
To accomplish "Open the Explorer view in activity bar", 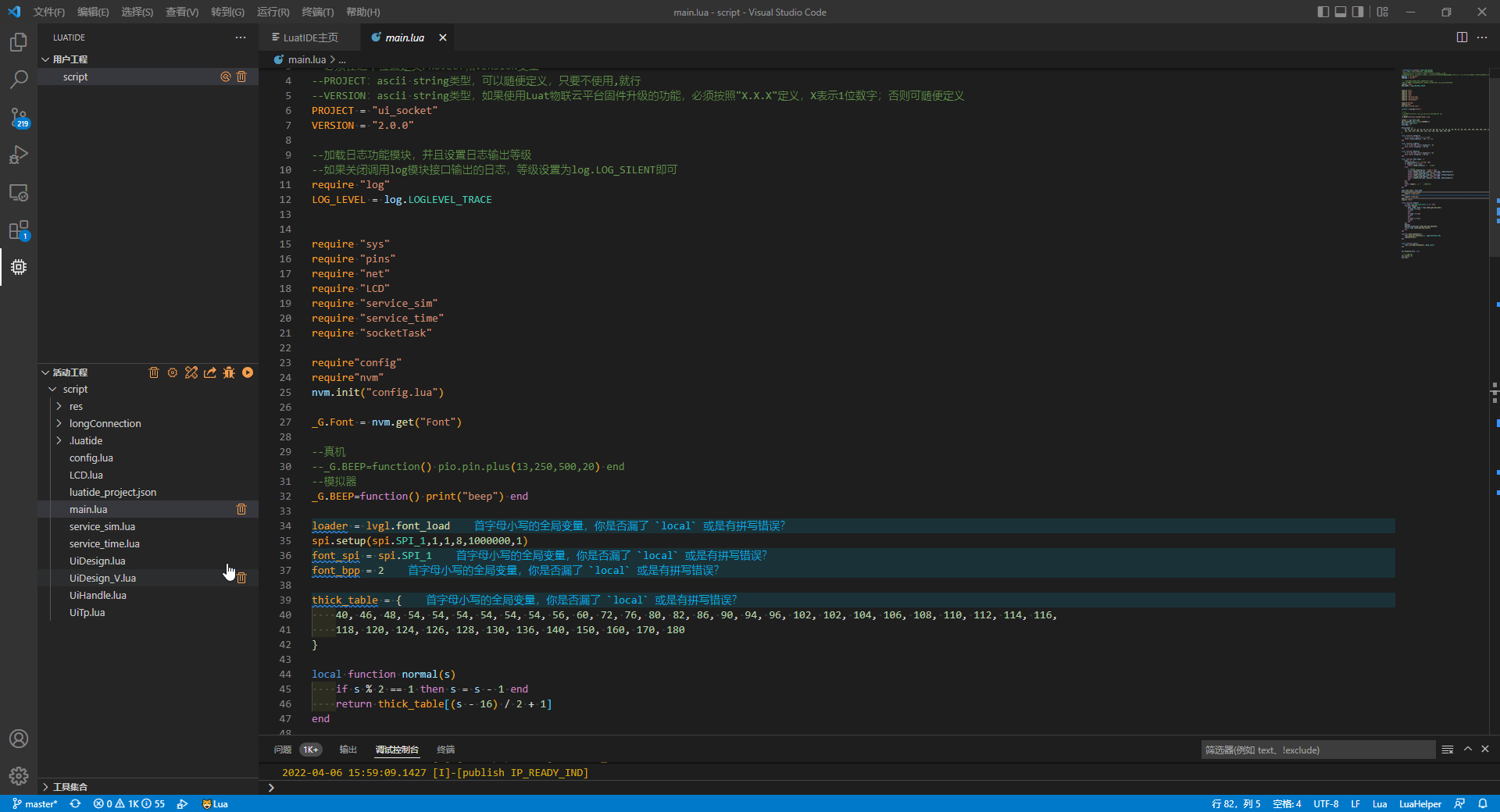I will 19,42.
